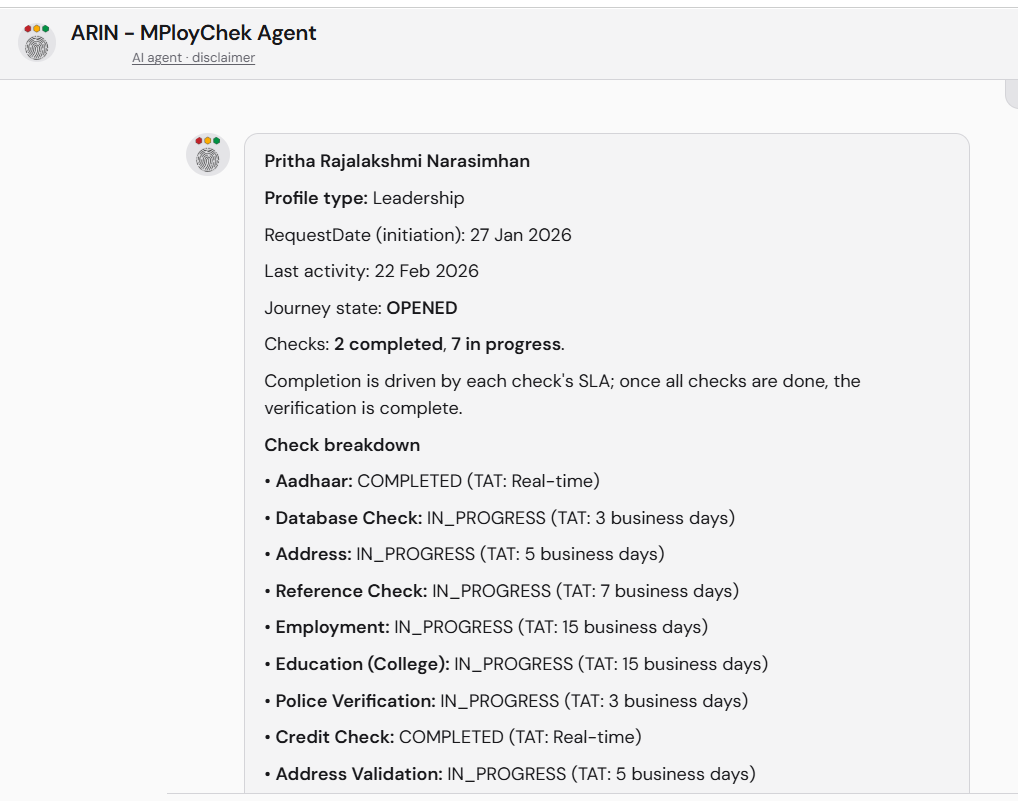Open the disclaimer link

tap(226, 57)
